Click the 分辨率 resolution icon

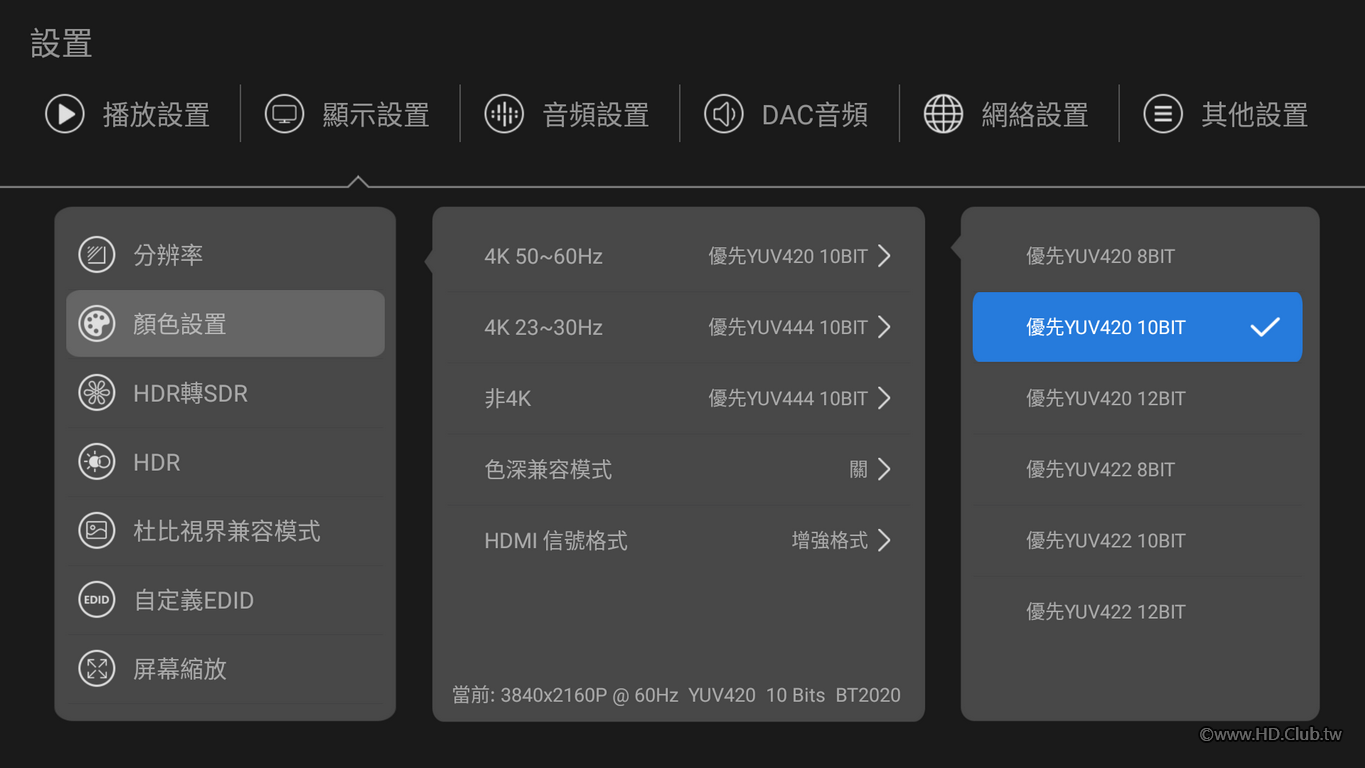97,255
